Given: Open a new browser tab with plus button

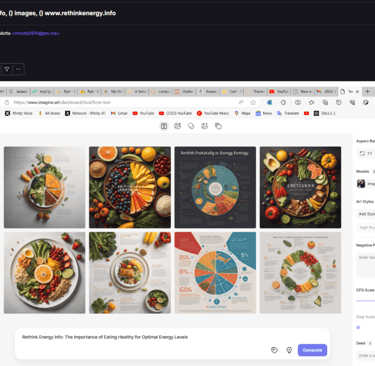Looking at the screenshot, I should tap(367, 91).
